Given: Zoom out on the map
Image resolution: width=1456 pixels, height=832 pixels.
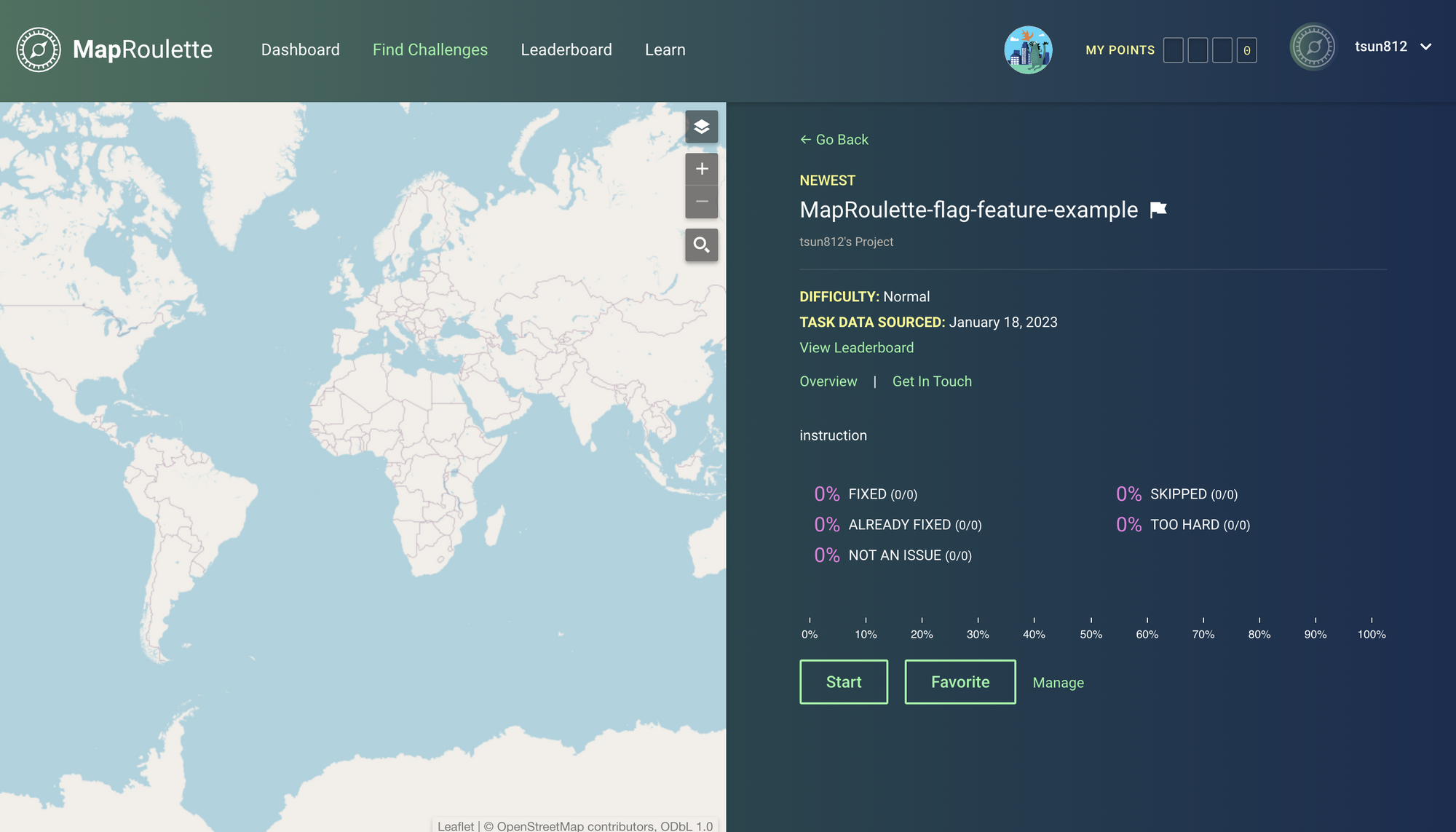Looking at the screenshot, I should pyautogui.click(x=701, y=201).
